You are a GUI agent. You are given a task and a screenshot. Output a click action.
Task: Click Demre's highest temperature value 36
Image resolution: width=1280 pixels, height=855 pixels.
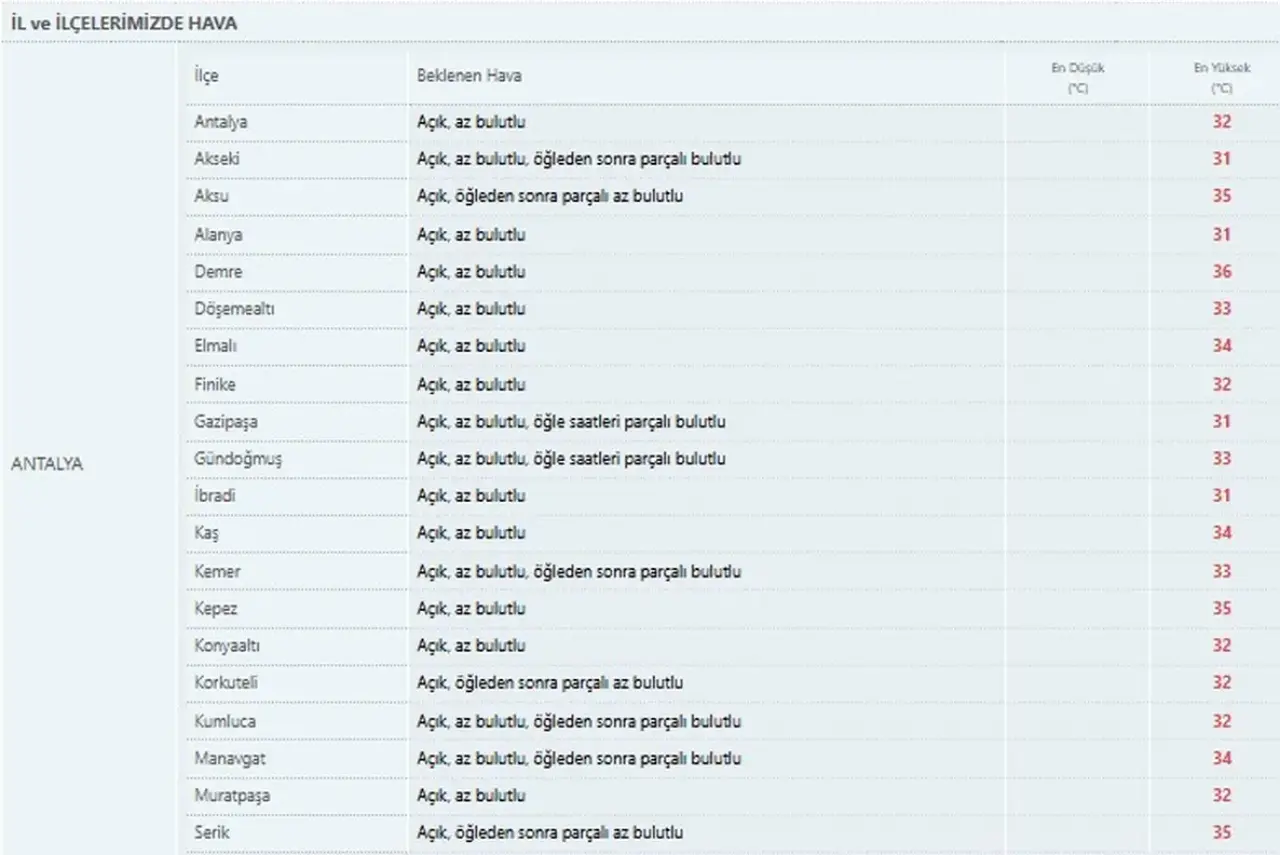coord(1222,272)
